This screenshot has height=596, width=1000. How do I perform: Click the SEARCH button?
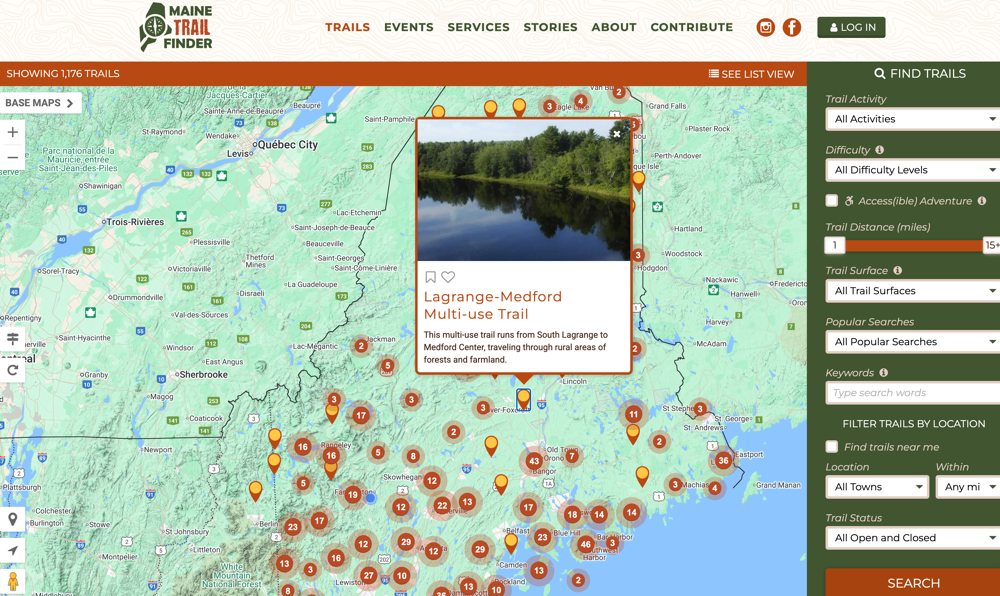point(912,583)
